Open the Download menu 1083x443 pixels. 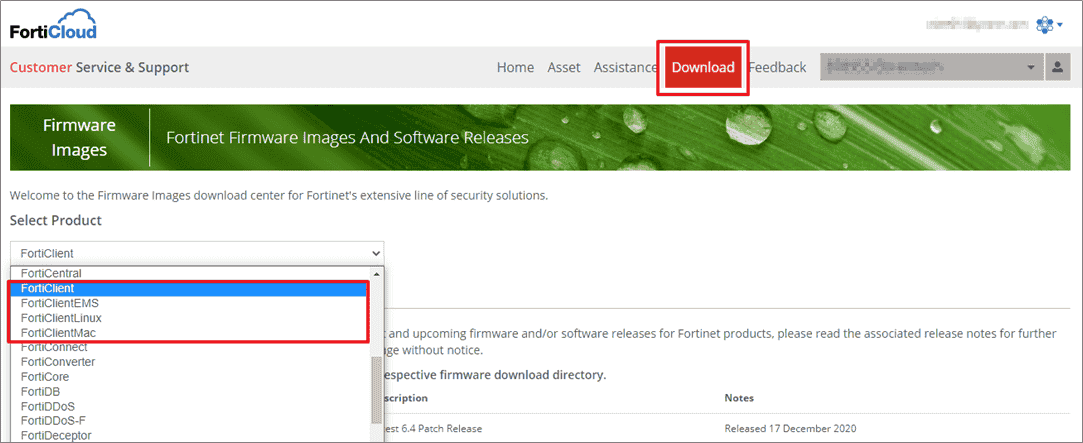(703, 68)
